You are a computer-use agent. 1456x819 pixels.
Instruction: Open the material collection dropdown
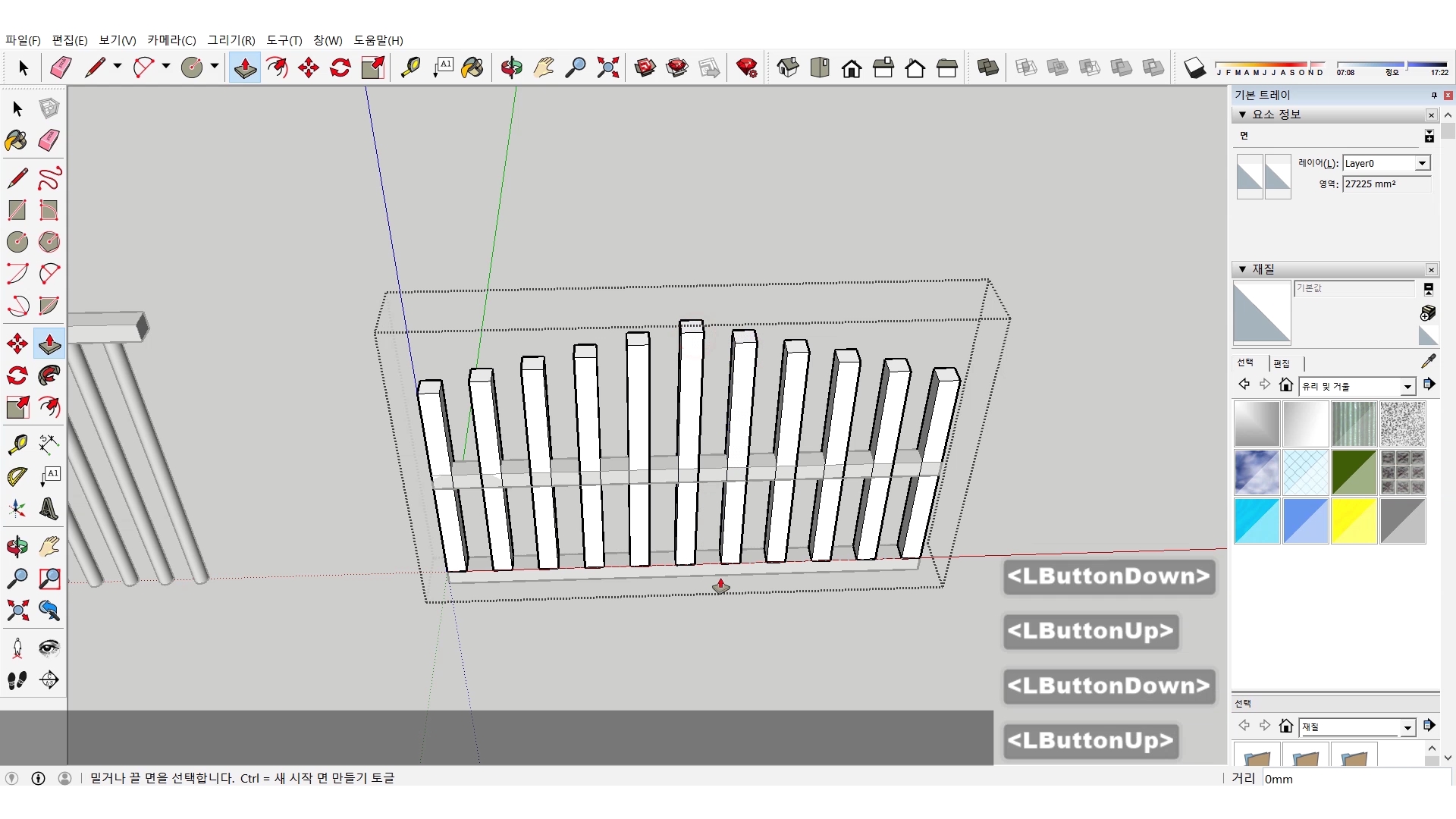coord(1407,387)
